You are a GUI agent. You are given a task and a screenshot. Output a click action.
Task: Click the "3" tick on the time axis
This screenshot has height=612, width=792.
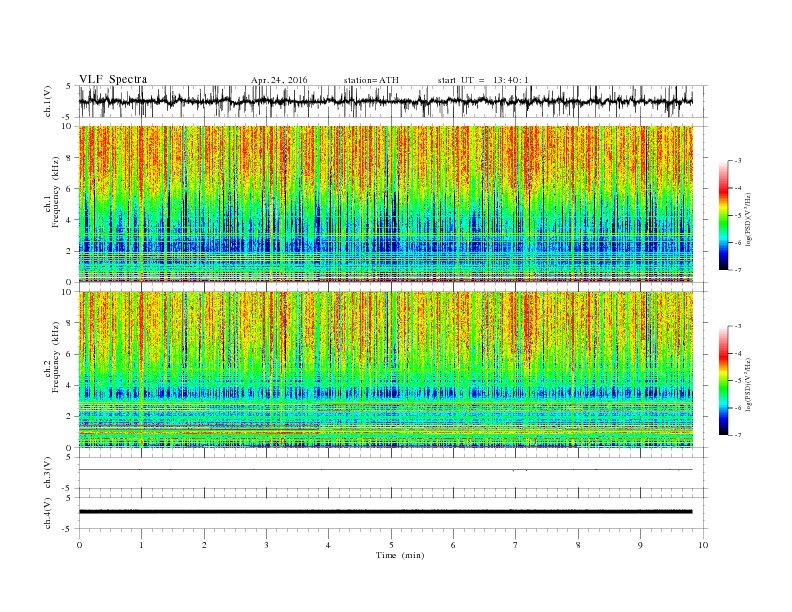click(266, 545)
